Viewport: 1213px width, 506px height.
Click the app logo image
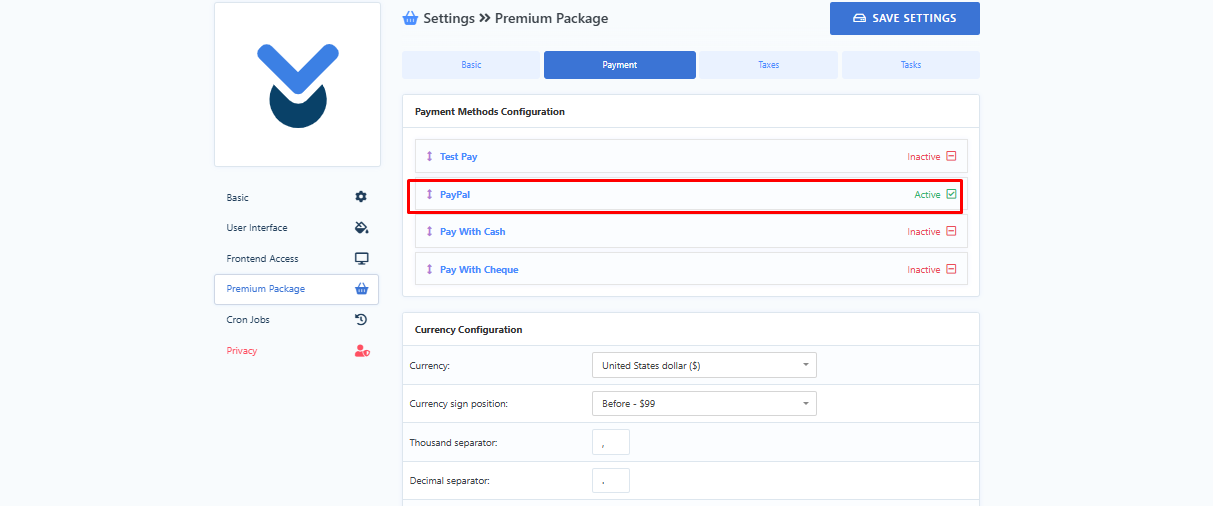pos(297,84)
